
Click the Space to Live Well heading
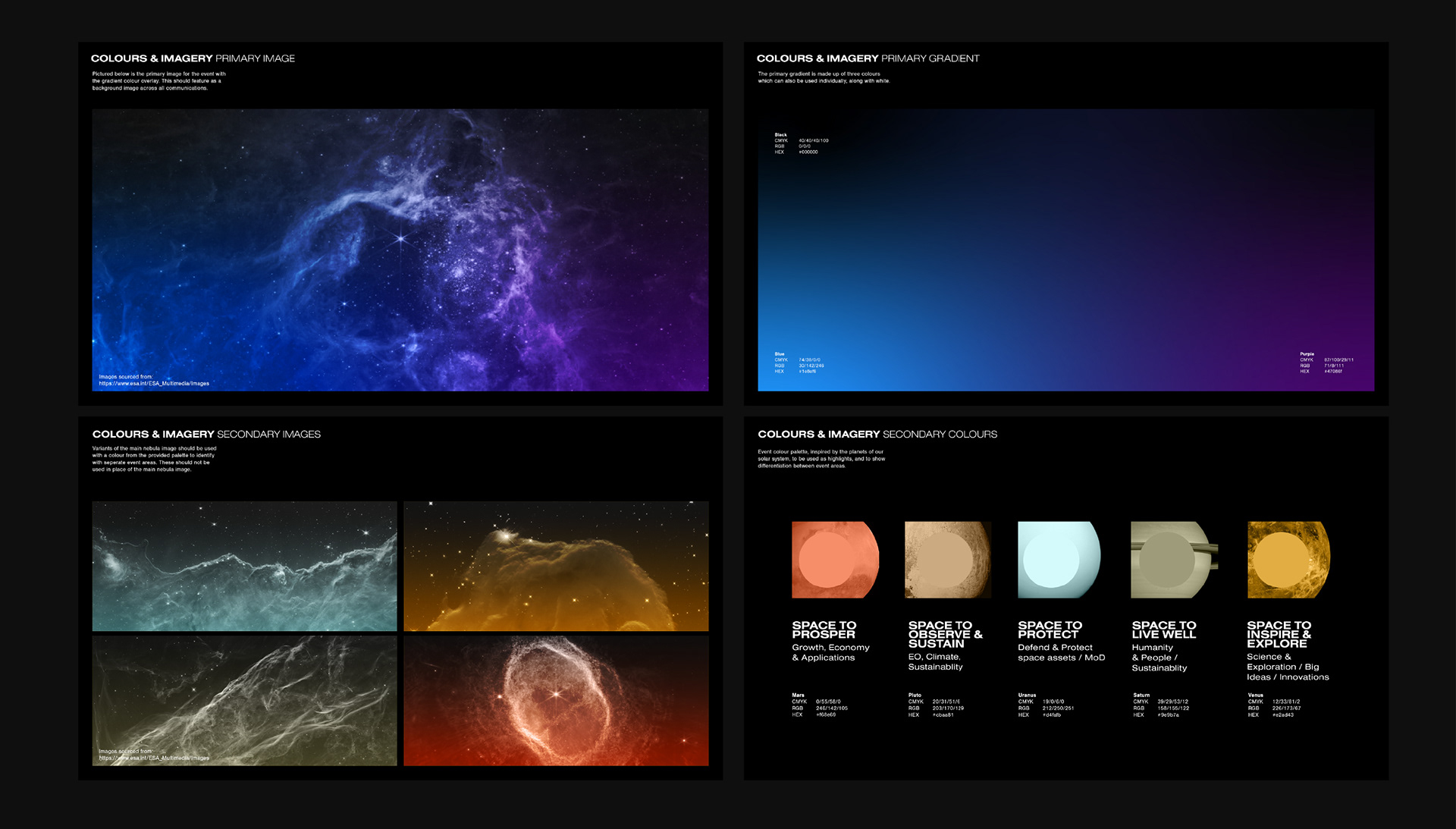point(1163,630)
